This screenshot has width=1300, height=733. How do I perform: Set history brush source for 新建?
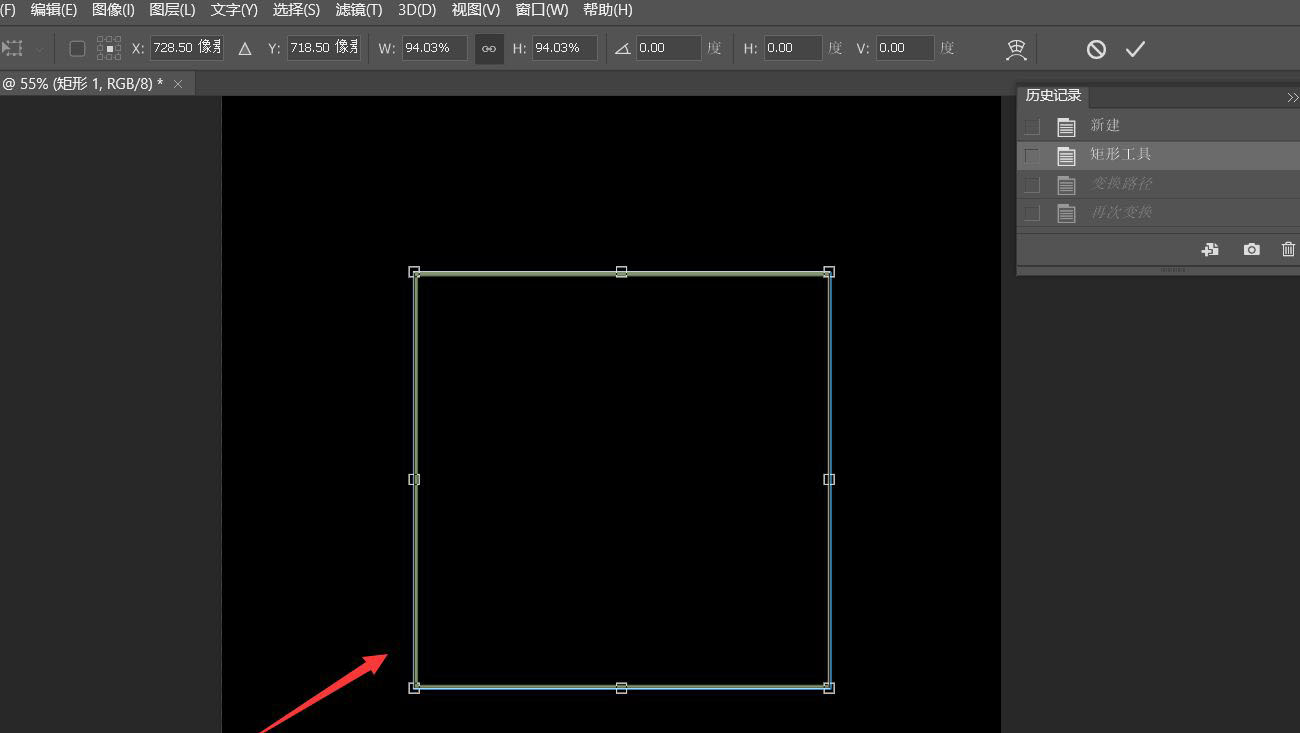click(x=1032, y=127)
